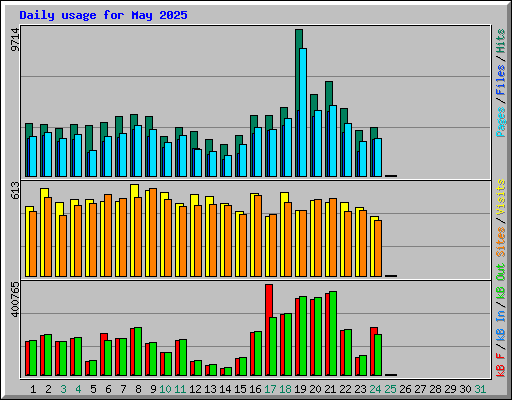Click the 'Sites' legend label
The width and height of the screenshot is (512, 400).
[x=501, y=242]
